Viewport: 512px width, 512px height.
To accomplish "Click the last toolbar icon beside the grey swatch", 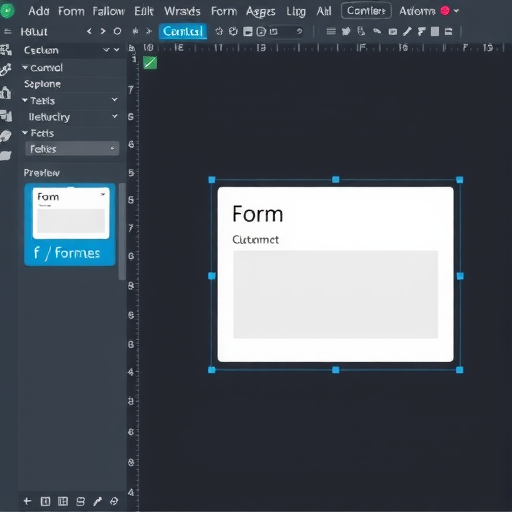I will tap(448, 32).
